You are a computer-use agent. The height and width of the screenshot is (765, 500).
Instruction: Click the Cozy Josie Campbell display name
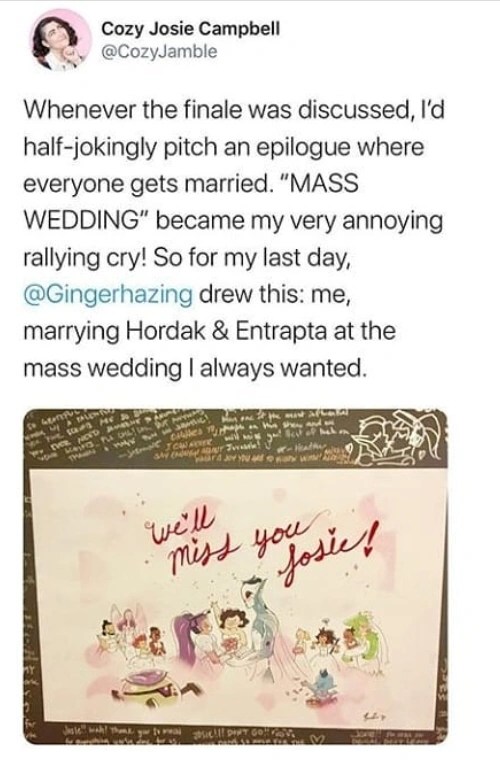coord(191,29)
